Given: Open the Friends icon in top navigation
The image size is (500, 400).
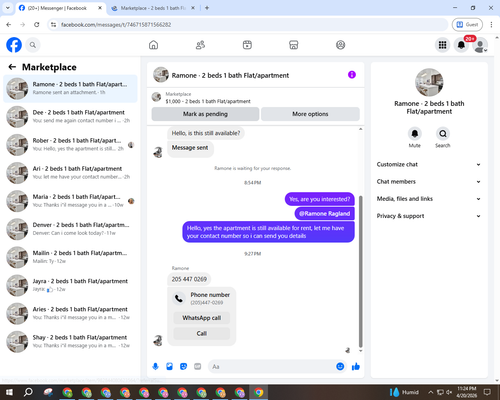Looking at the screenshot, I should pos(200,45).
